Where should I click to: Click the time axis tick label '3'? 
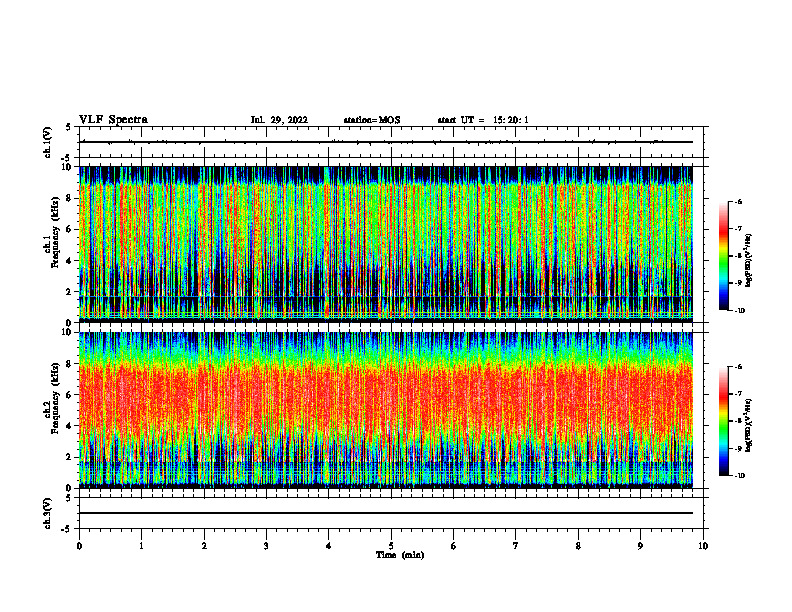[266, 546]
